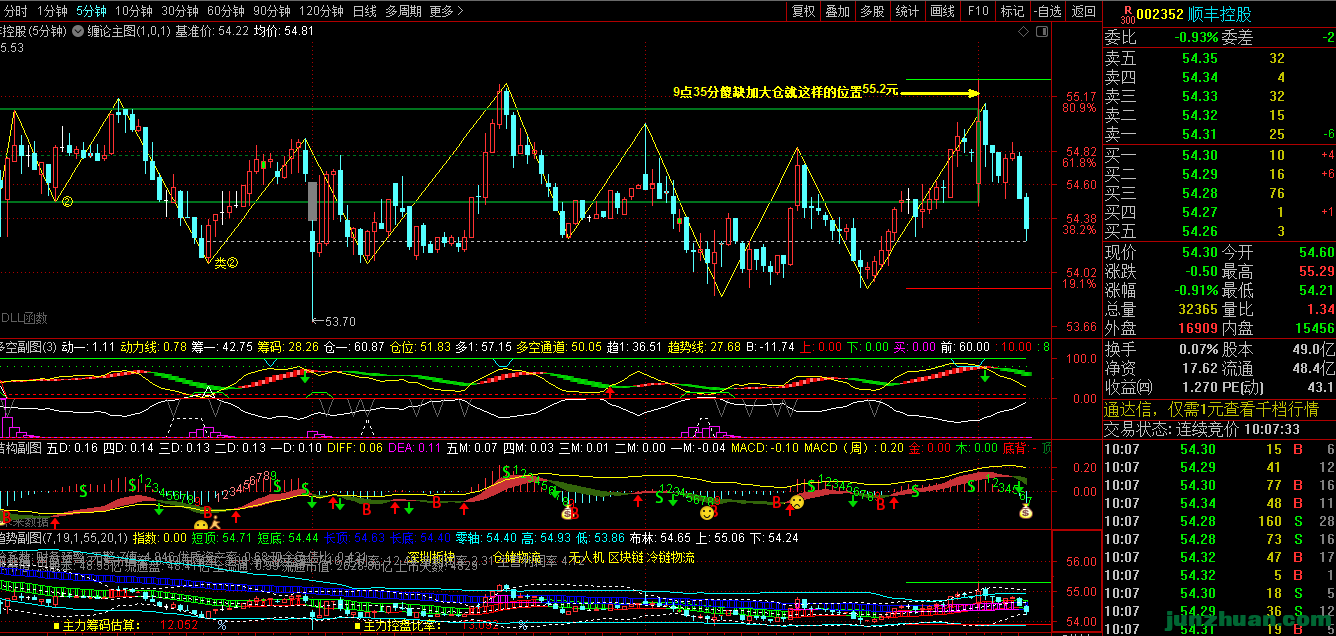Click the 叠加 overlay button
This screenshot has width=1336, height=636.
[838, 11]
